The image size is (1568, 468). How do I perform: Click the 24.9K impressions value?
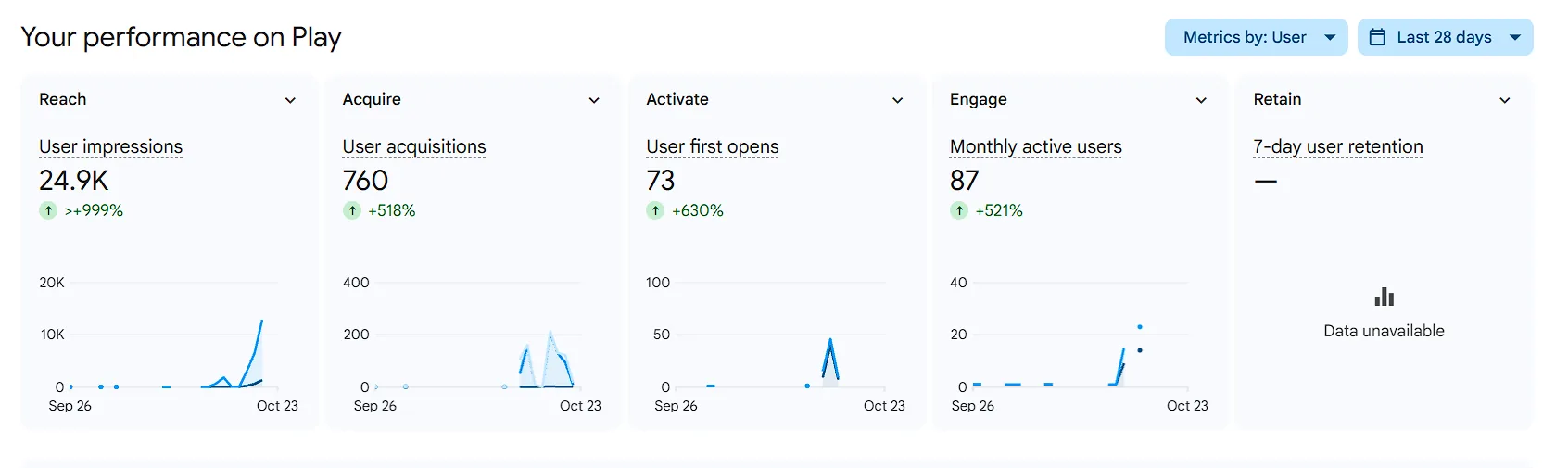74,181
